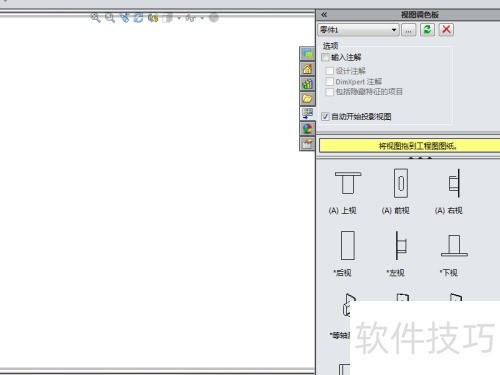
Task: Open the house icon task pane tab
Action: tap(307, 69)
